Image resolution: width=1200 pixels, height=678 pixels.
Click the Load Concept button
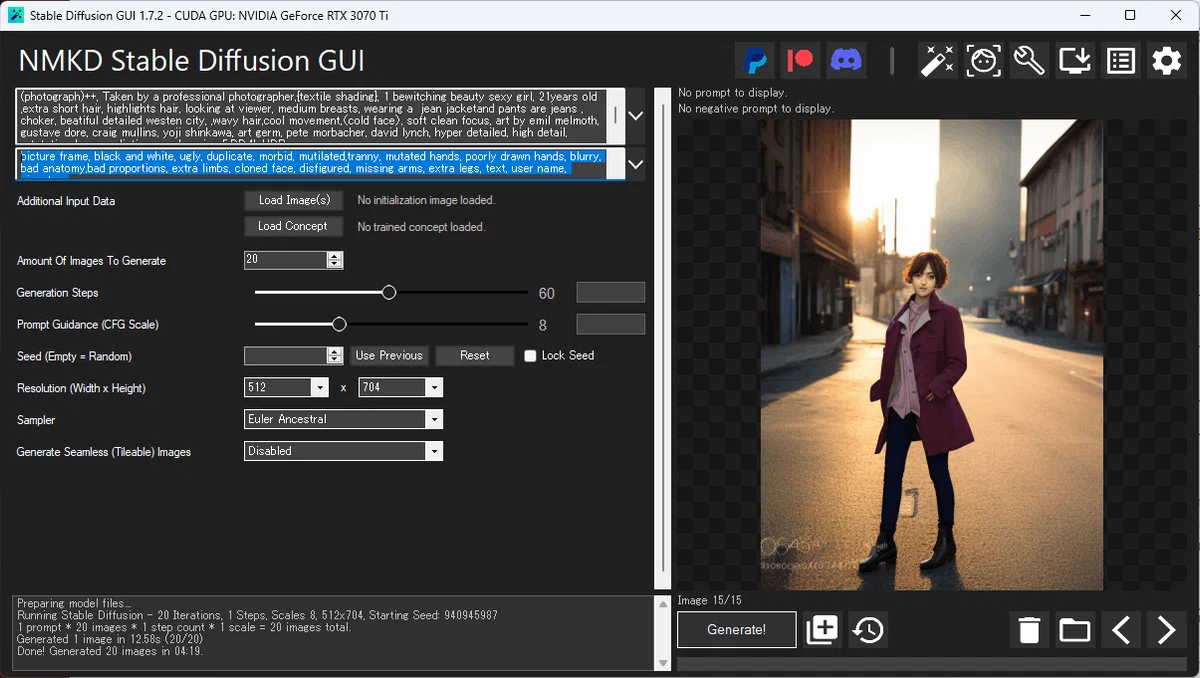(294, 226)
